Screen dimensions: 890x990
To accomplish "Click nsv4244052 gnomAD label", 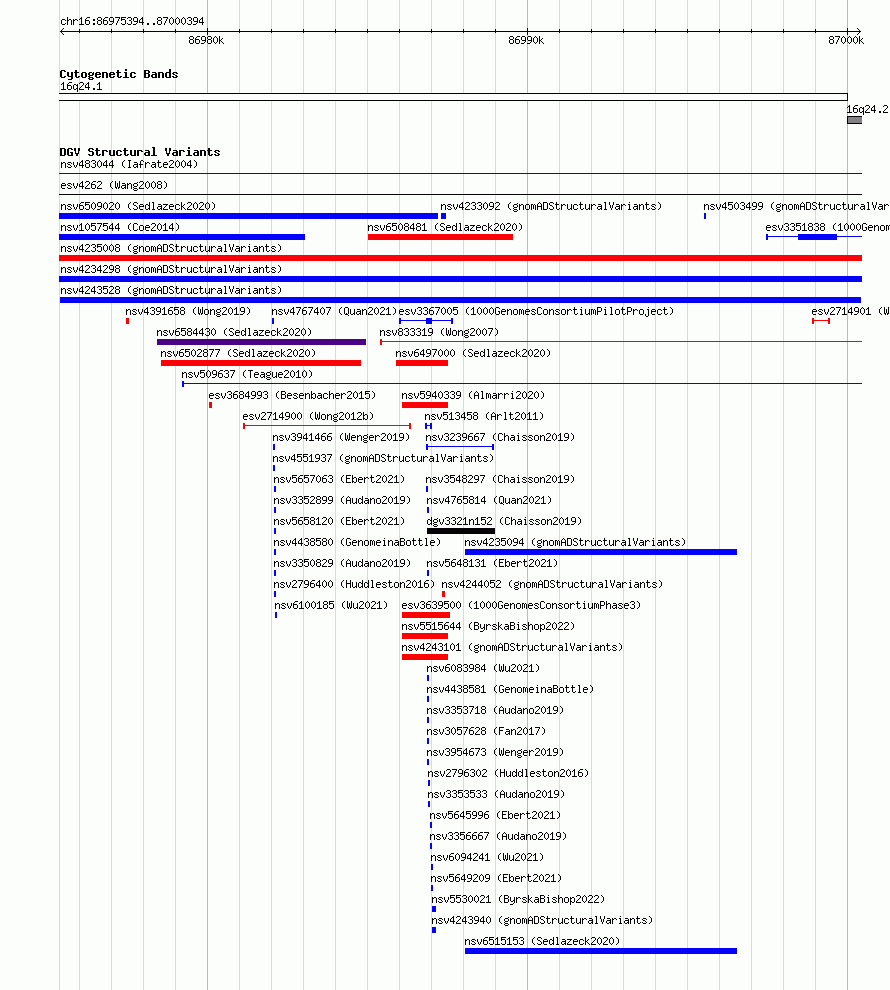I will click(552, 584).
